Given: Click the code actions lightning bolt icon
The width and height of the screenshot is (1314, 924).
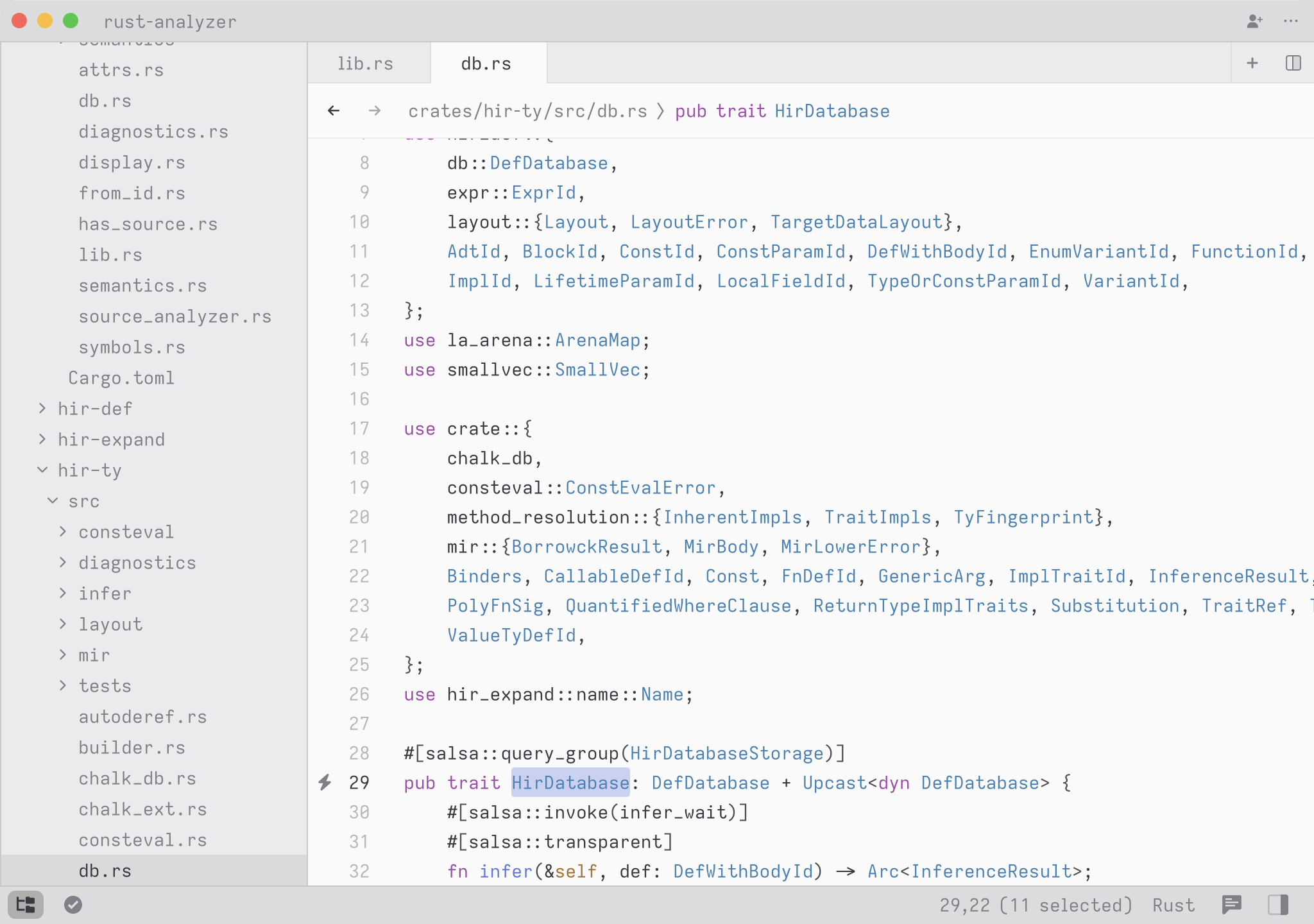Looking at the screenshot, I should [x=325, y=782].
